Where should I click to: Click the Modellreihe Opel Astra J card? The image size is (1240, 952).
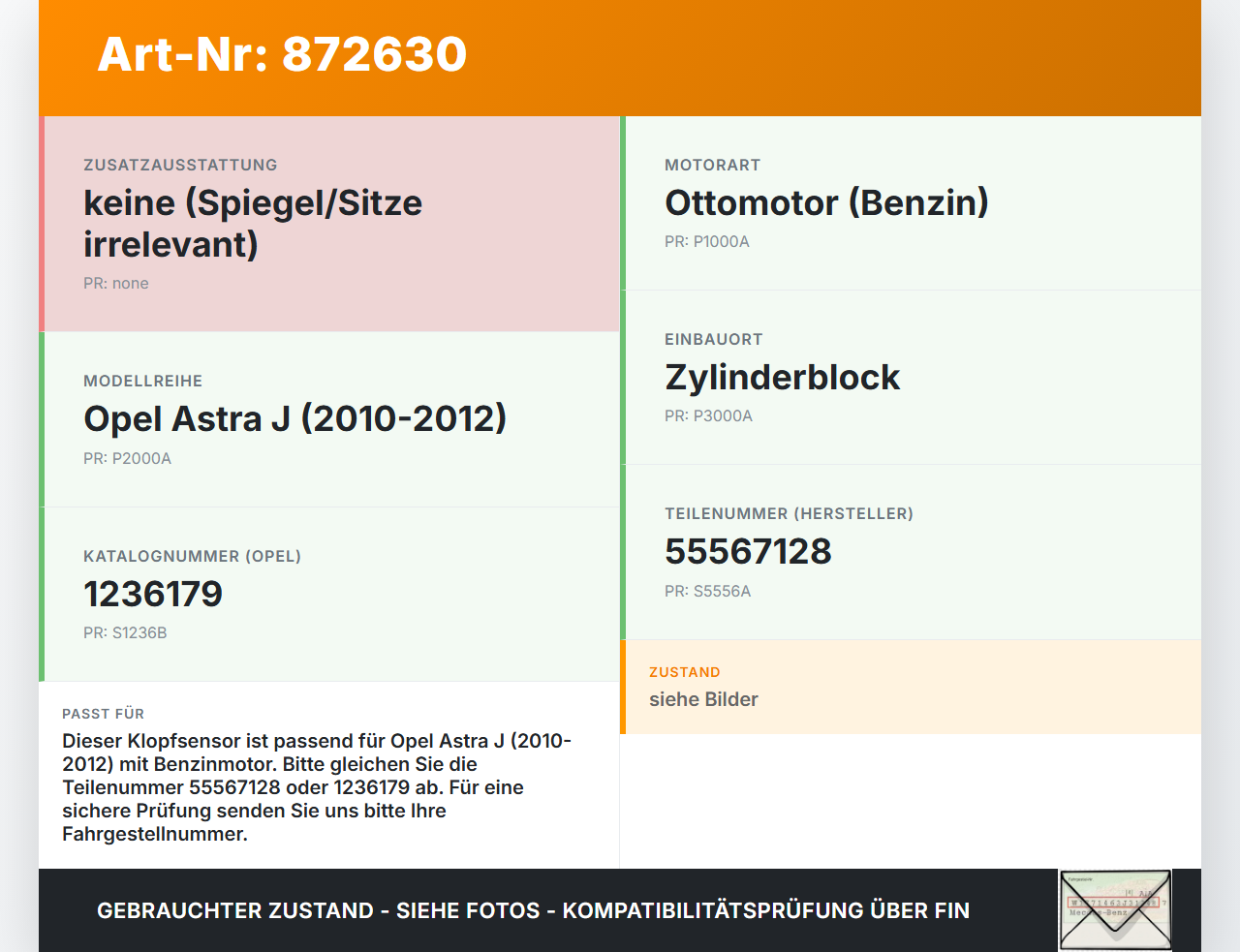pyautogui.click(x=329, y=419)
